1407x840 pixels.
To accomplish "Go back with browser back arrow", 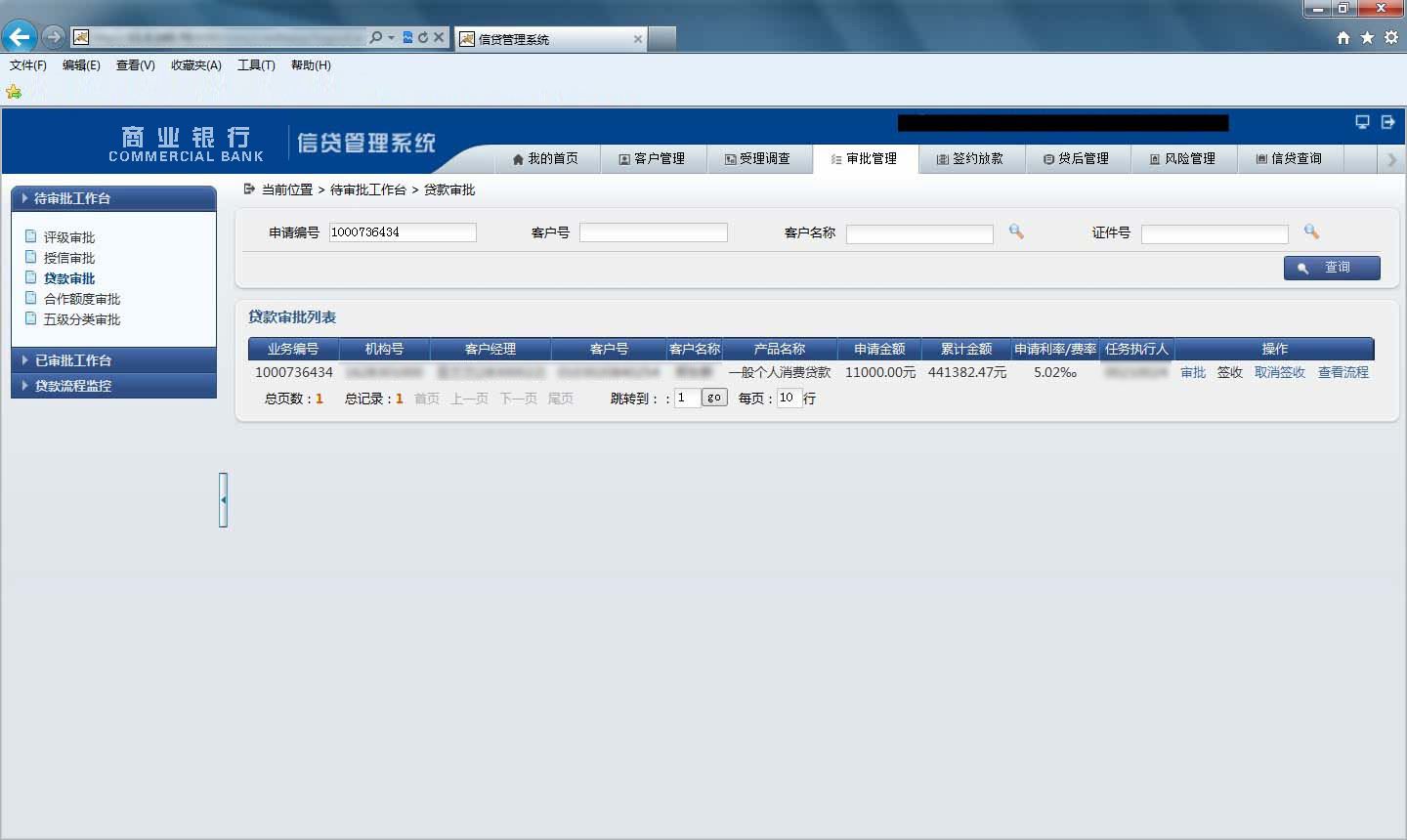I will coord(19,37).
